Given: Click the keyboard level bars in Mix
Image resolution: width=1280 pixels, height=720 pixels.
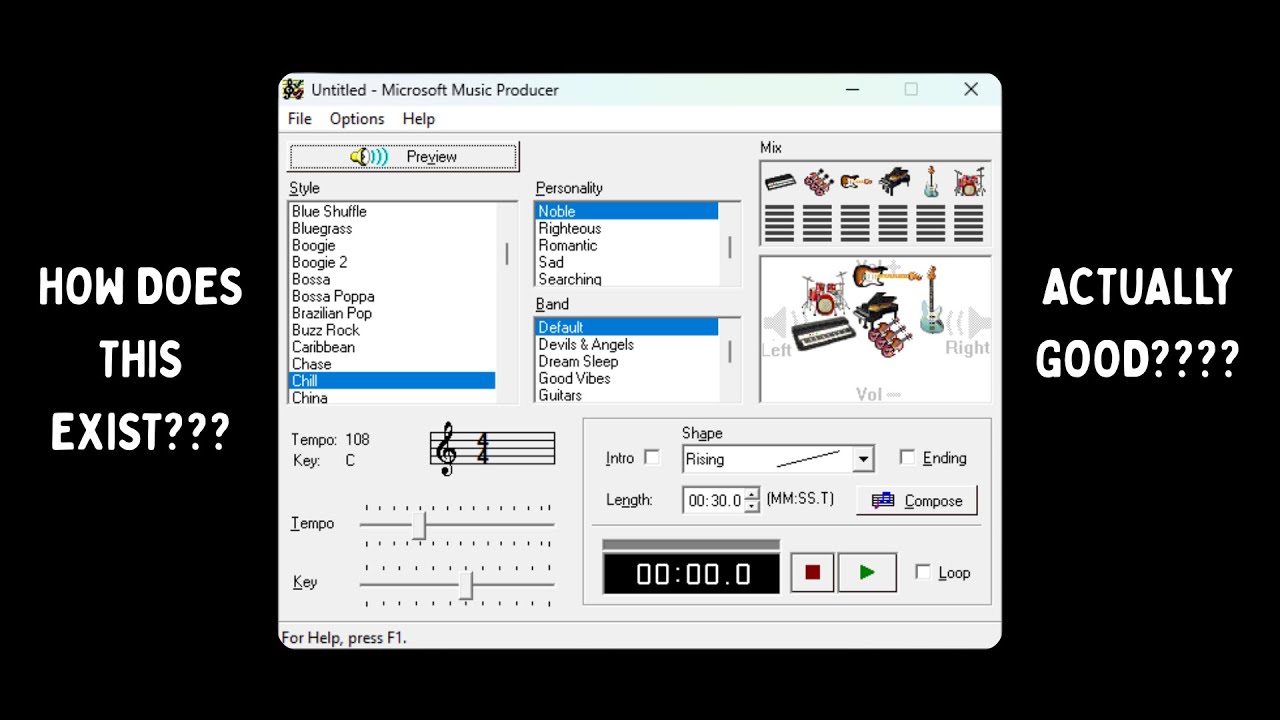Looking at the screenshot, I should (x=779, y=222).
